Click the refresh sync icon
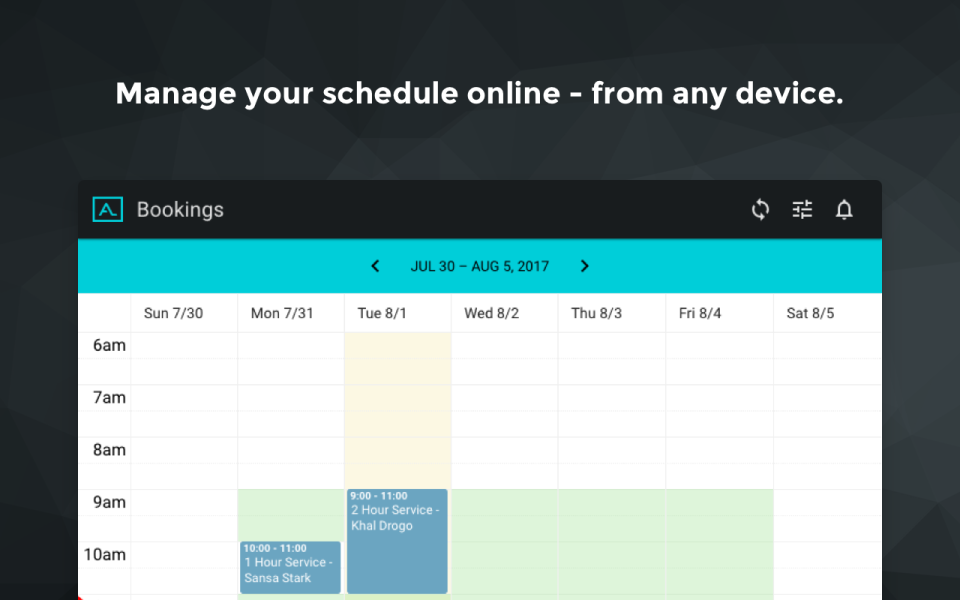Image resolution: width=960 pixels, height=600 pixels. (x=760, y=209)
